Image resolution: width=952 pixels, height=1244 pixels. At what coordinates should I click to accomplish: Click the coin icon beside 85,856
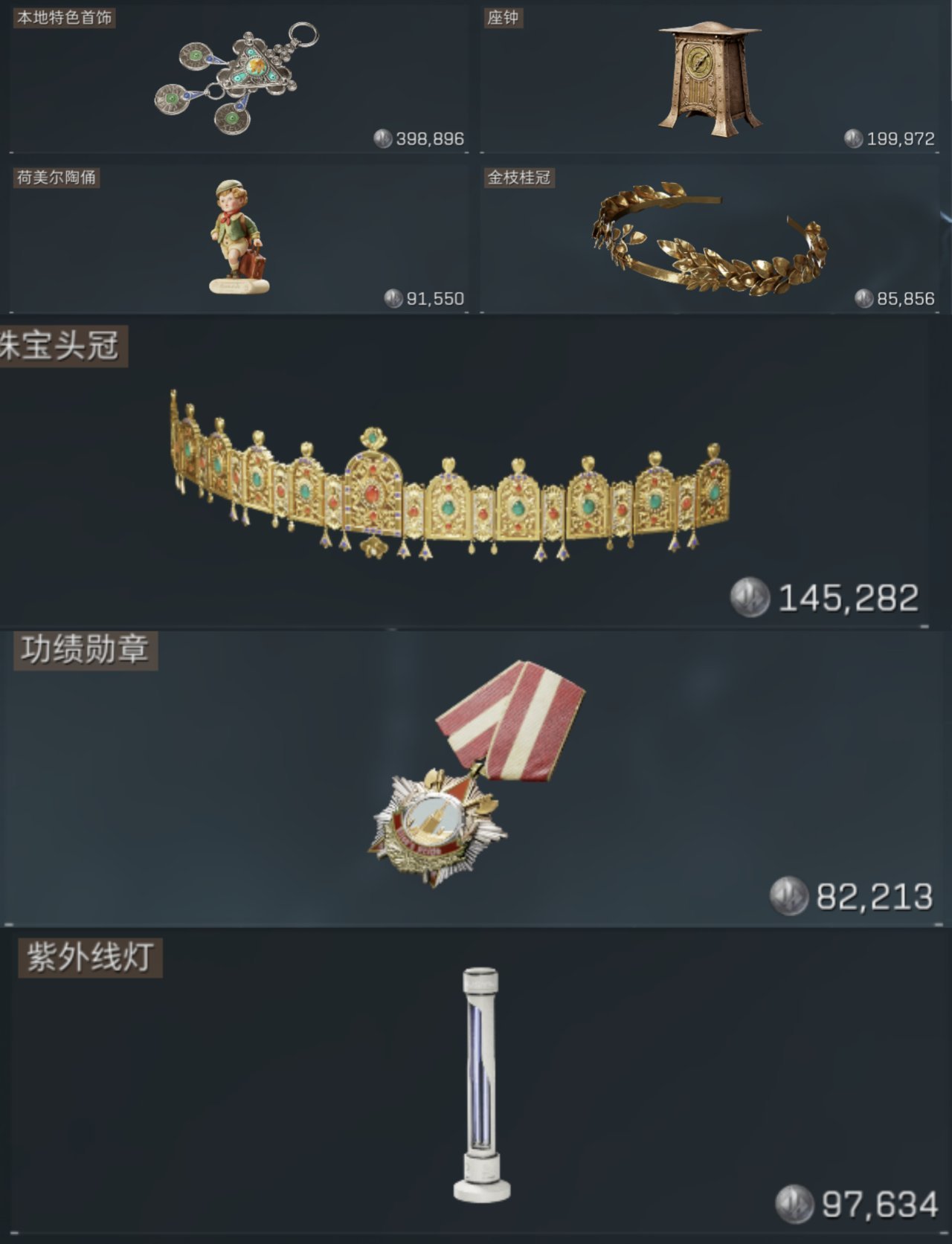pyautogui.click(x=864, y=298)
